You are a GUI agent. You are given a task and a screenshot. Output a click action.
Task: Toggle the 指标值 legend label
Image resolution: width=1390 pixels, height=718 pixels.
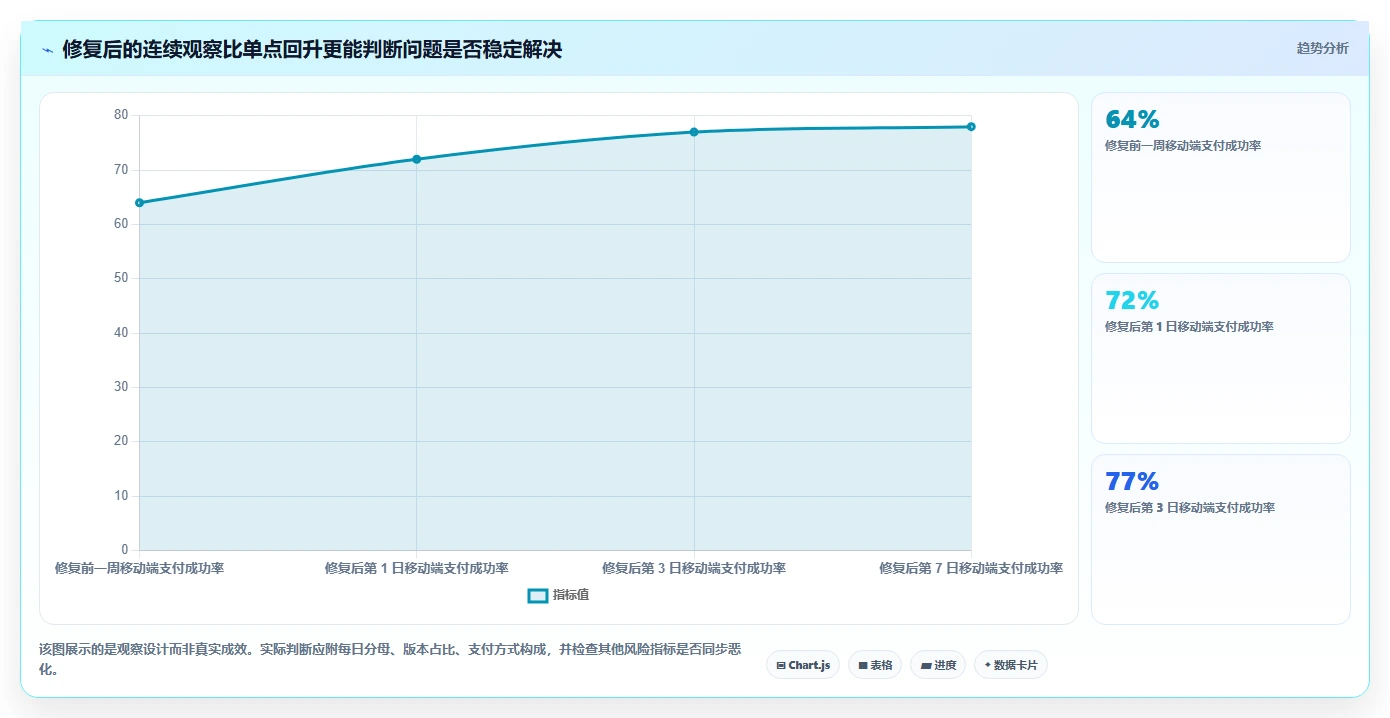click(571, 595)
